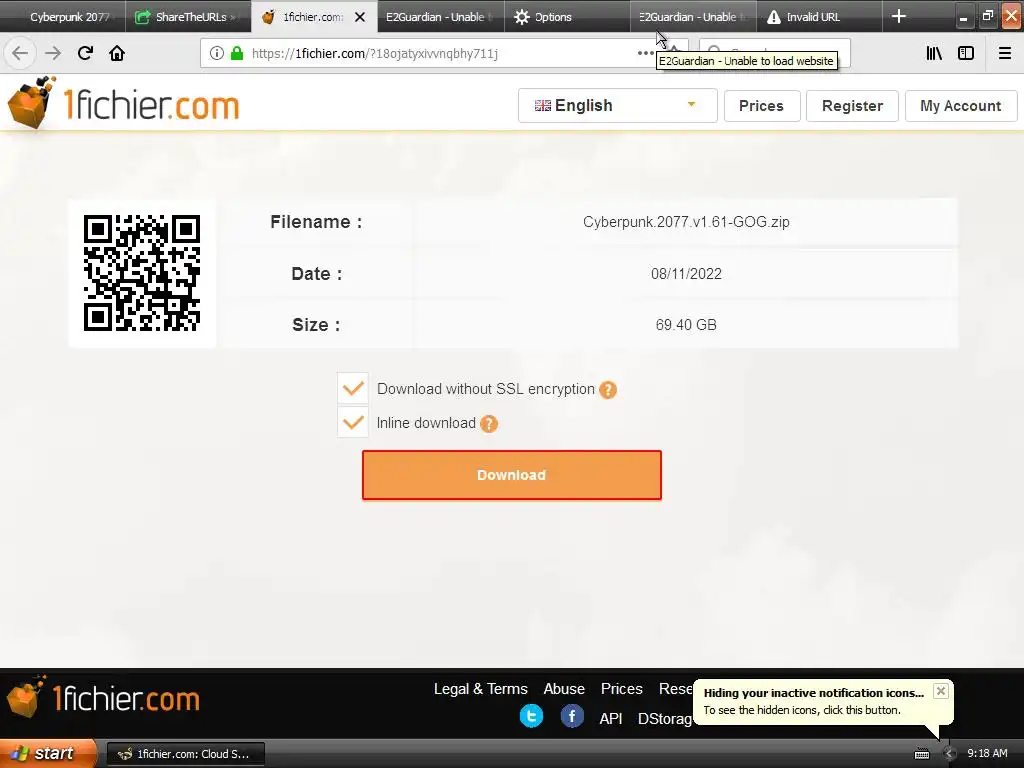Switch to the Cyberpunk 2077 tab

[63, 17]
